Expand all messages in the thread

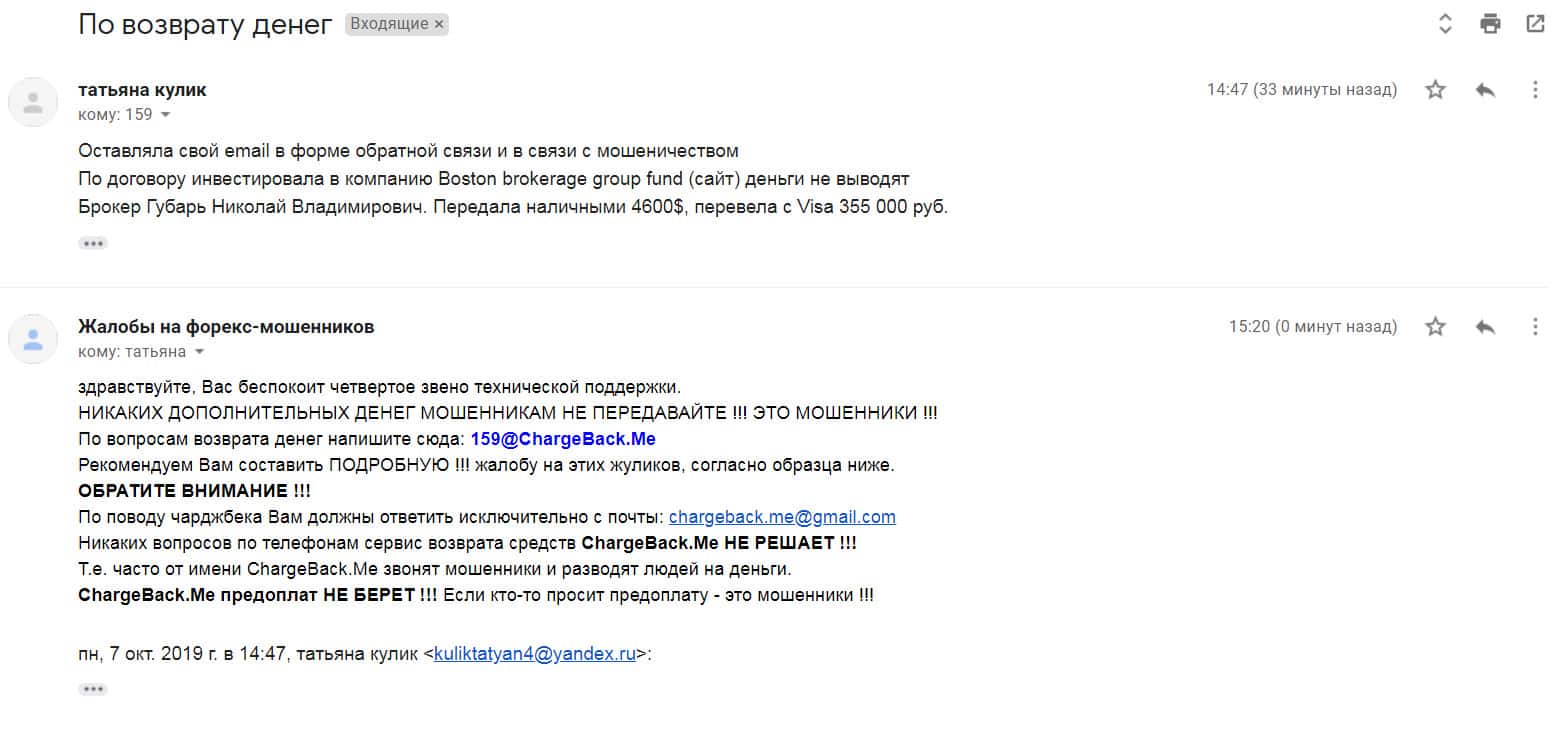click(1445, 24)
